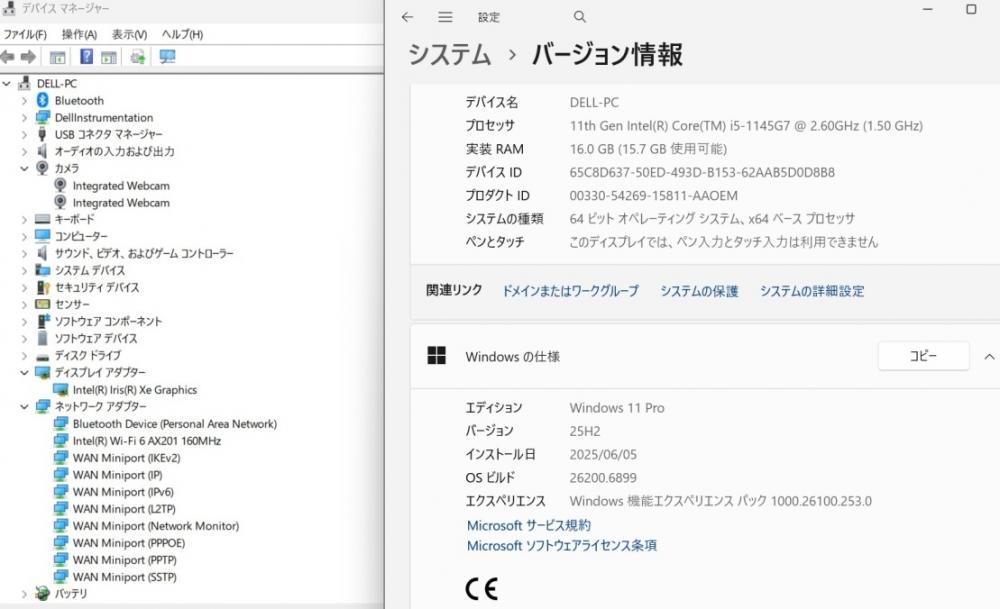Viewport: 1000px width, 609px height.
Task: Select WAN Miniport (PPPOE)
Action: click(x=129, y=543)
